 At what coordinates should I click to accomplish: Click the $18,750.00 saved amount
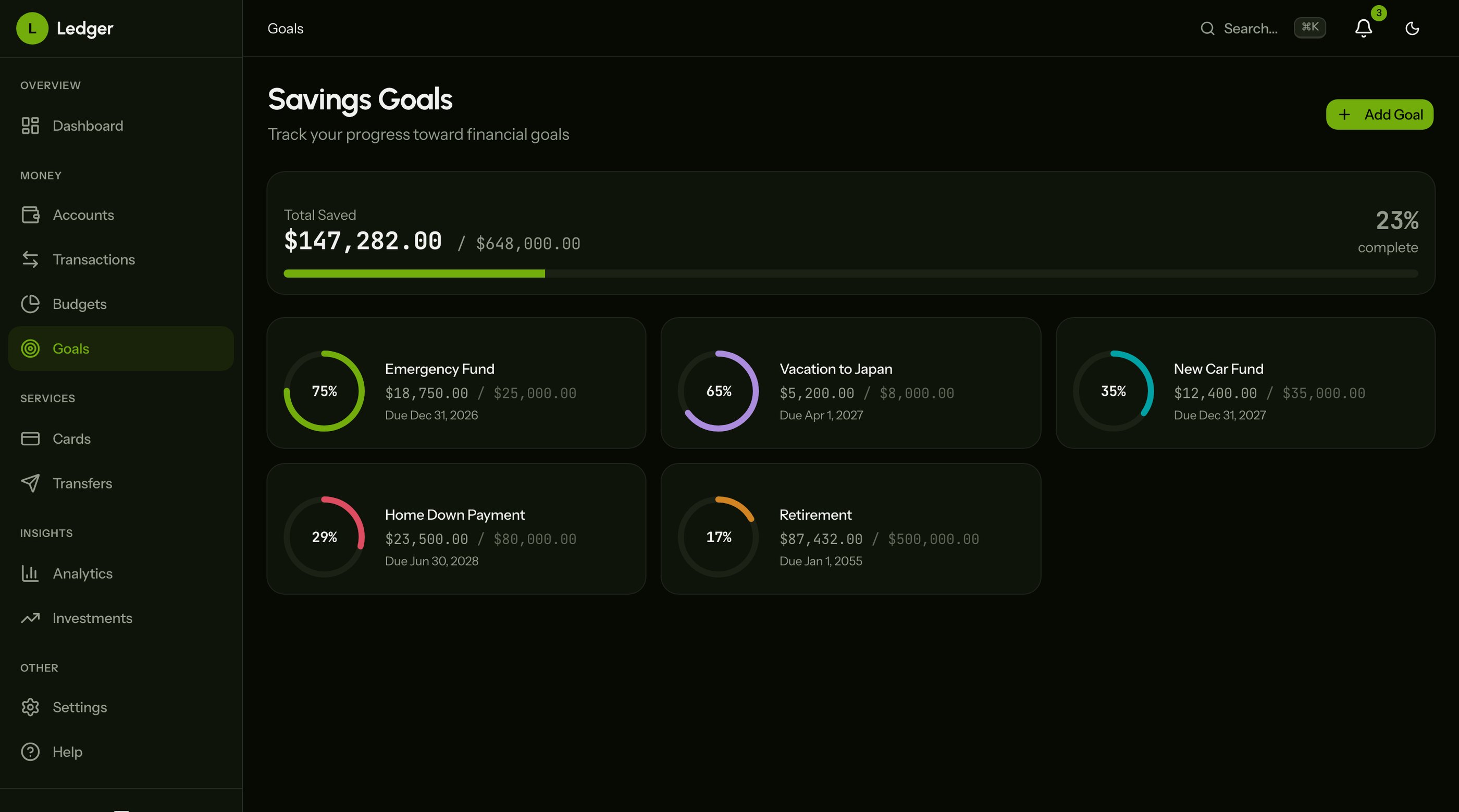(426, 393)
